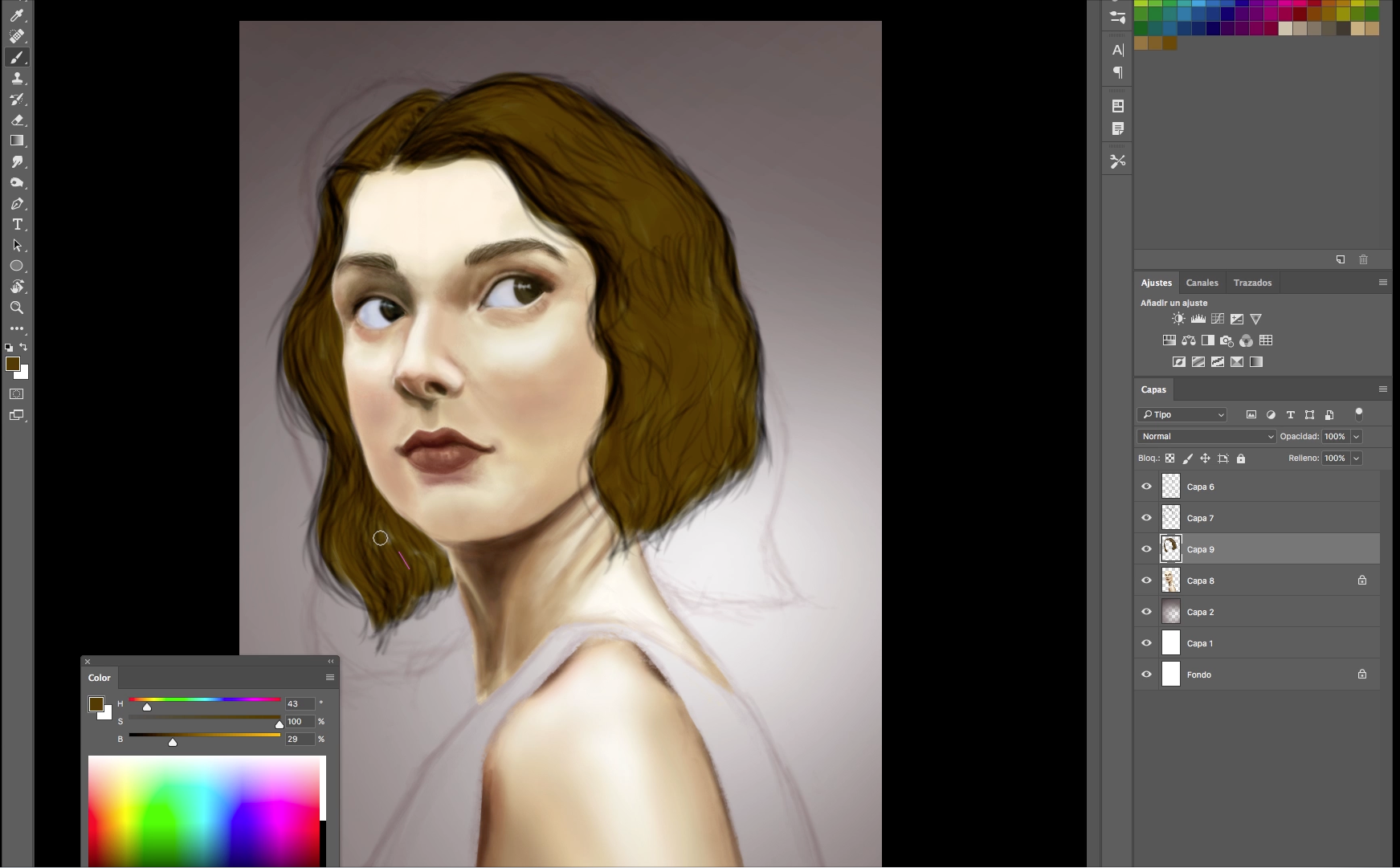Open the Normal blend mode dropdown
Viewport: 1400px width, 868px height.
1206,437
